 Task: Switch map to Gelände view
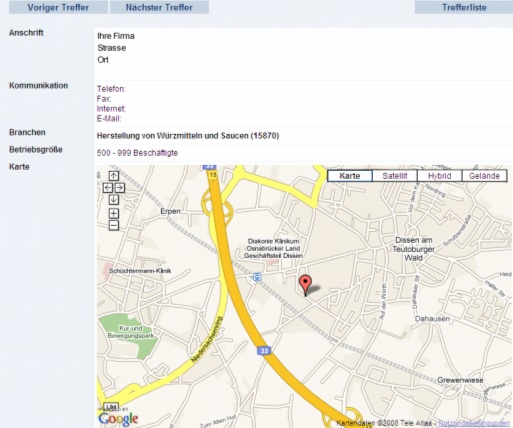pos(484,176)
